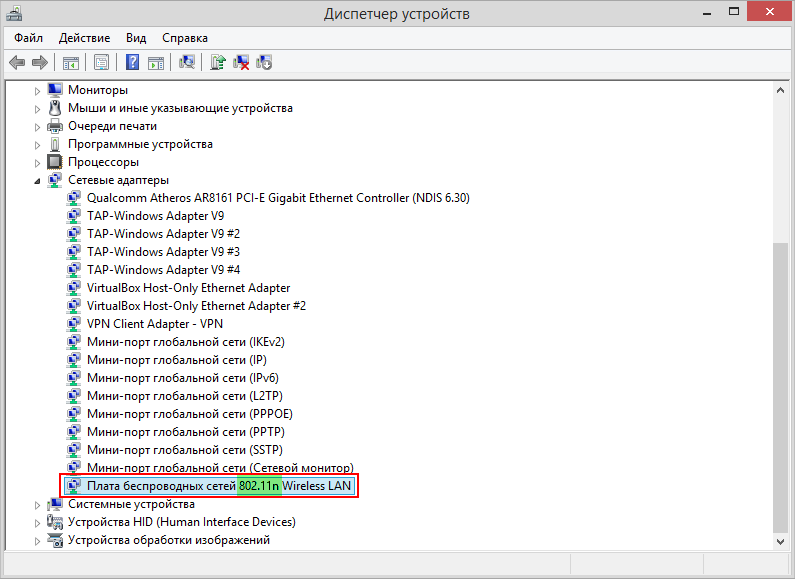Click the scrollbar up arrow

(780, 90)
